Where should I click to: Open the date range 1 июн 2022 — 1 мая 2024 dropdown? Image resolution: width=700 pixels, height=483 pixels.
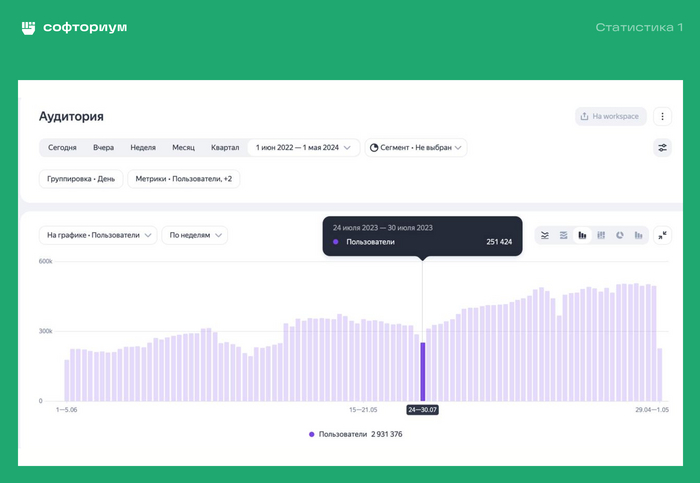(304, 148)
